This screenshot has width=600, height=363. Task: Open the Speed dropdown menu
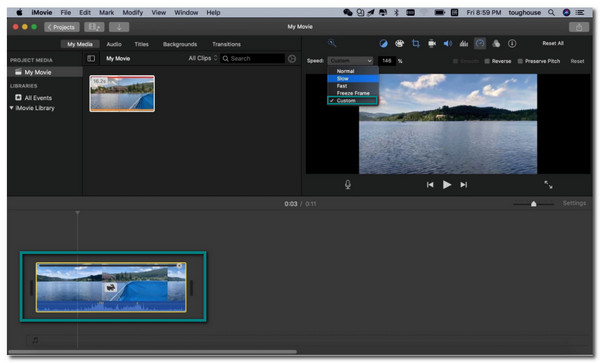[350, 61]
